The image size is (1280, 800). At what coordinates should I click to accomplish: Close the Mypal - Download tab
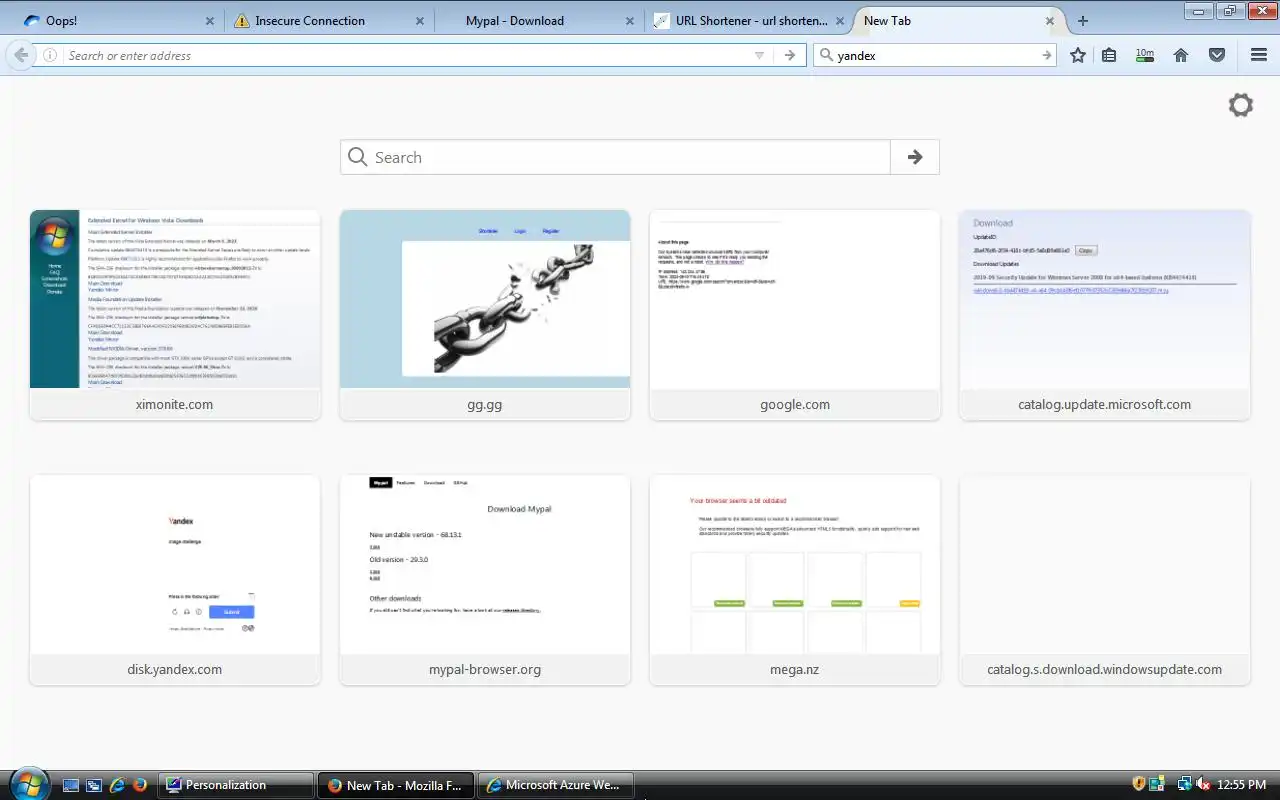[x=630, y=21]
